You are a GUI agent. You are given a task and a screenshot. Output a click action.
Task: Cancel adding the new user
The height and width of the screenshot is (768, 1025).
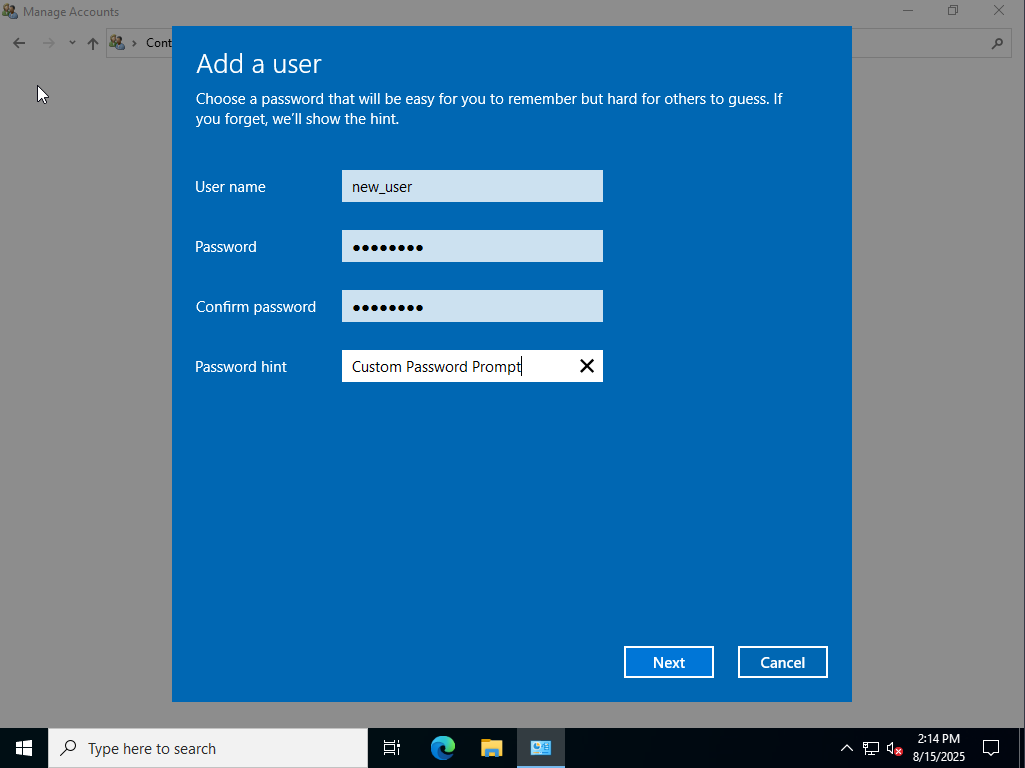782,662
